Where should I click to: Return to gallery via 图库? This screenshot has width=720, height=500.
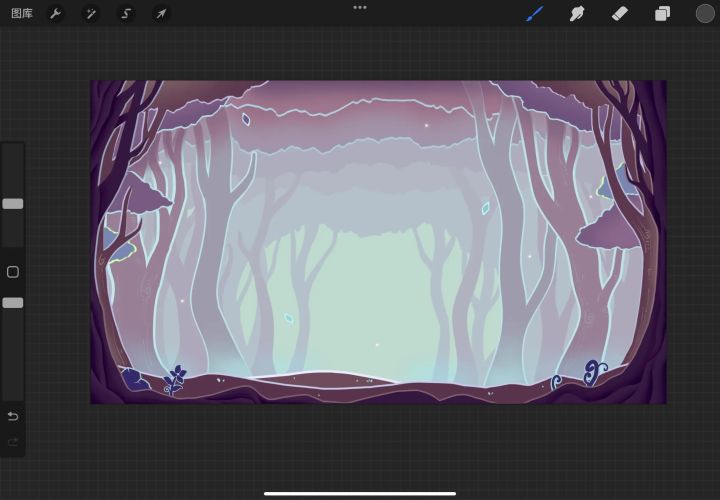click(22, 14)
